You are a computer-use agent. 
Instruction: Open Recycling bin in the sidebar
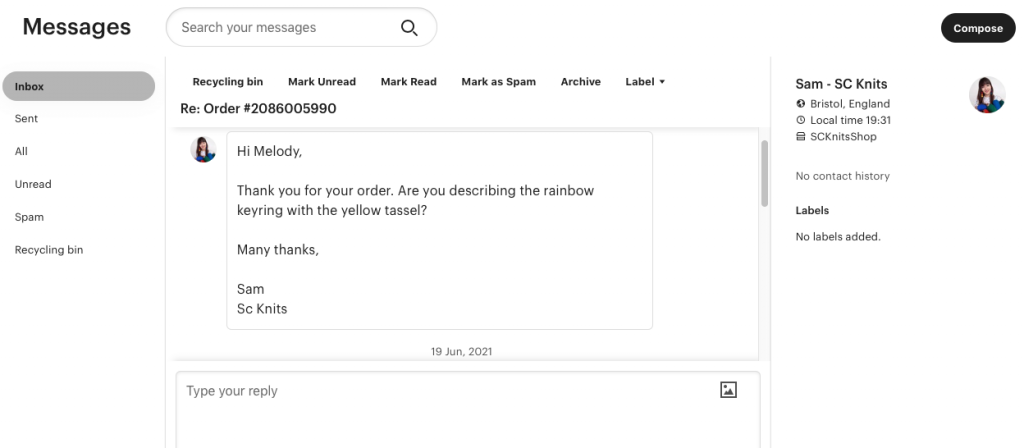click(x=49, y=249)
